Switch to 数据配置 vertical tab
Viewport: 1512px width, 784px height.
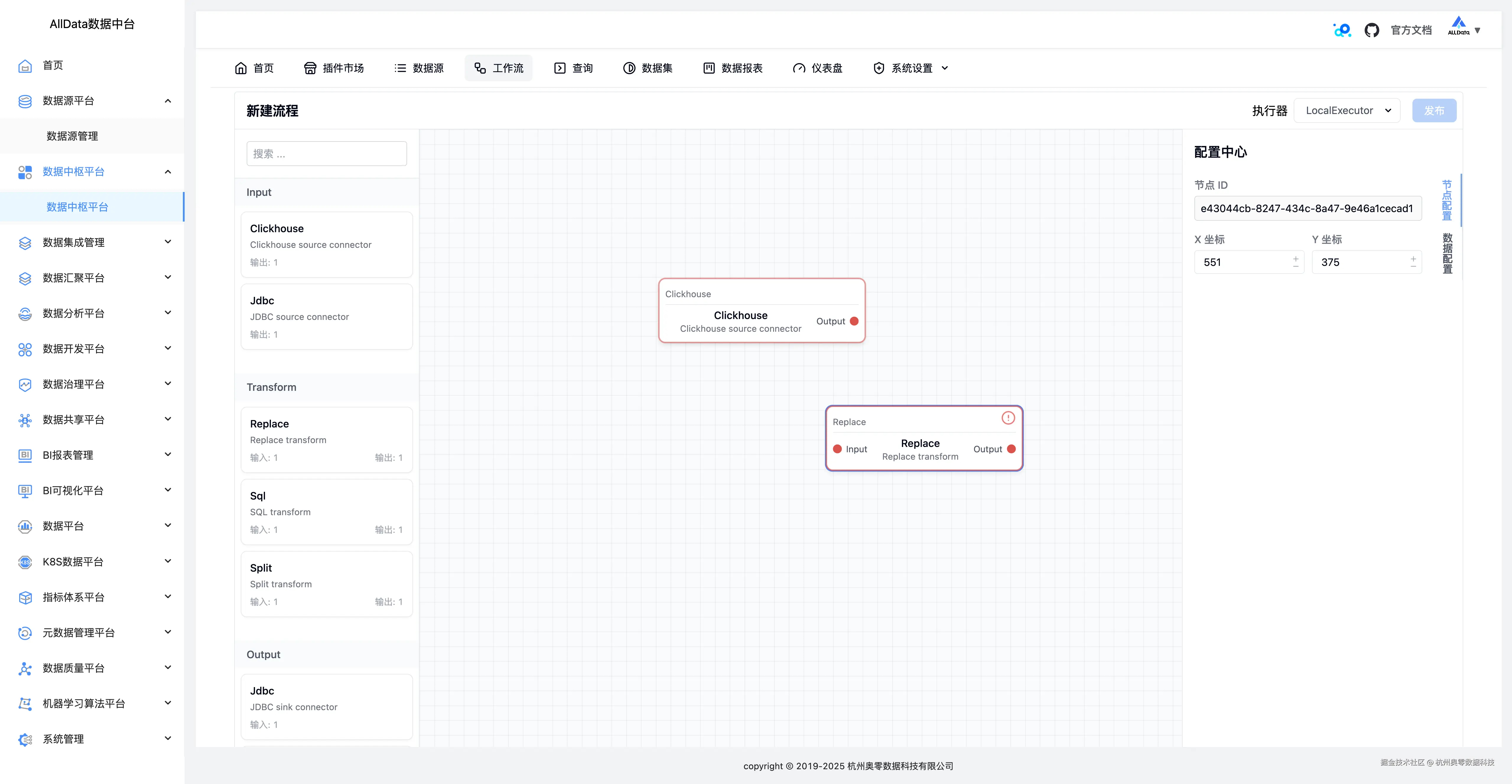coord(1447,253)
